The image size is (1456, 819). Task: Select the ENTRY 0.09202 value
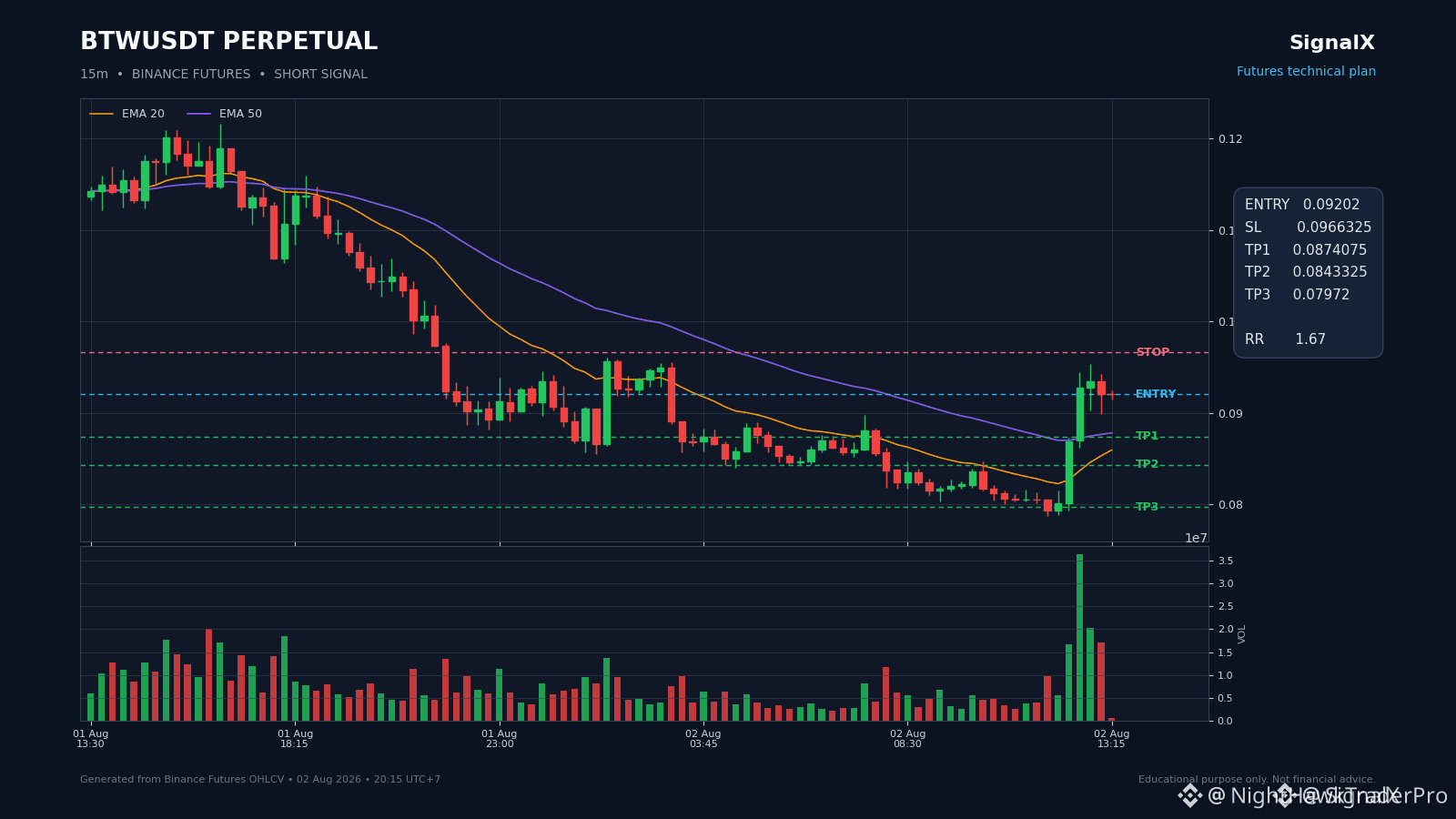[x=1302, y=205]
